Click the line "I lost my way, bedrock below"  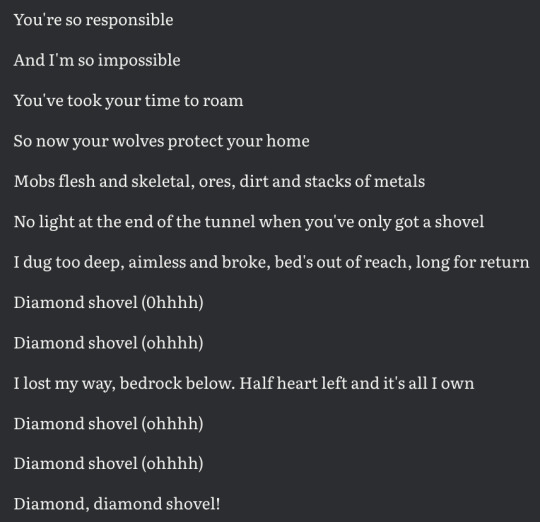(x=244, y=383)
